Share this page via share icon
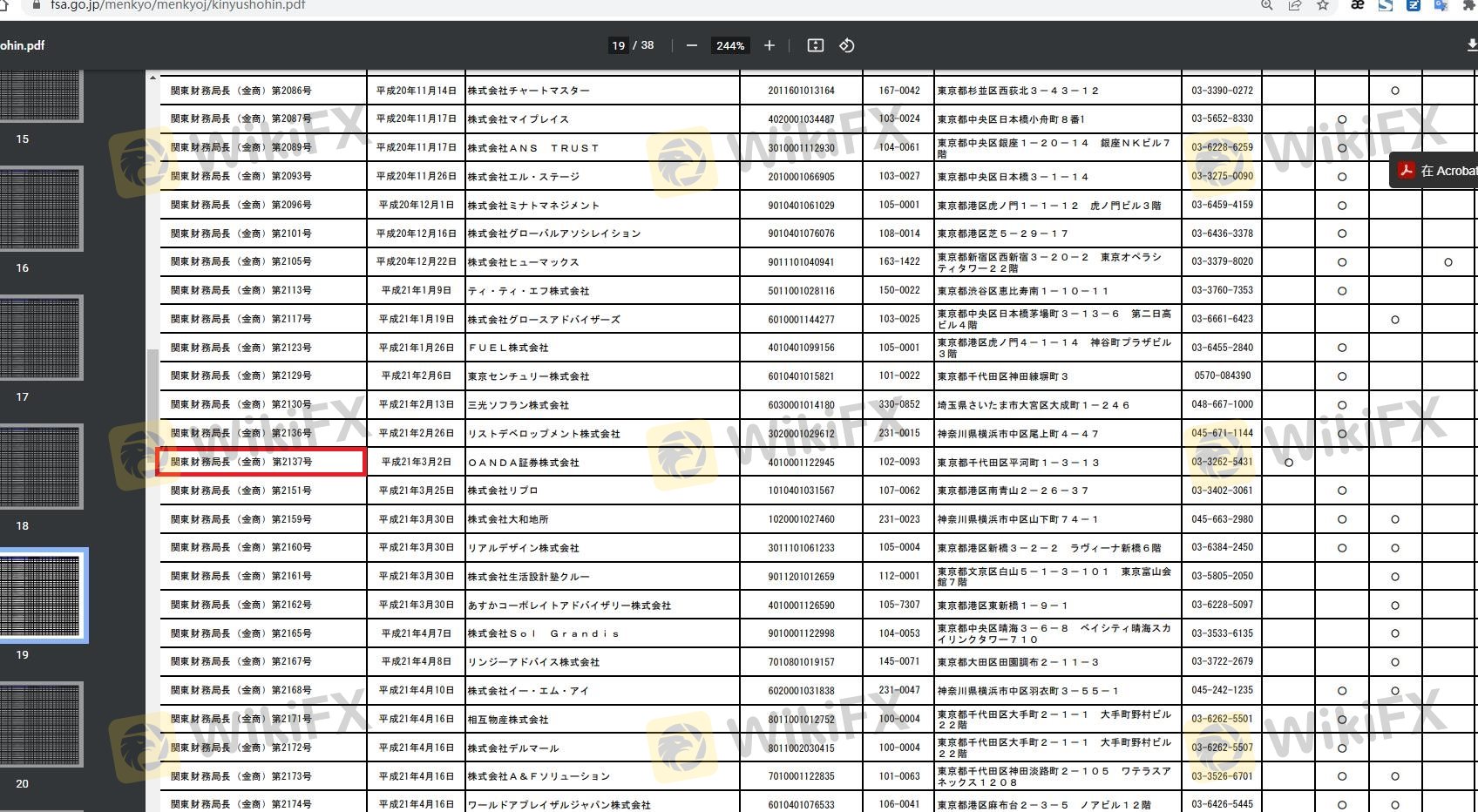 (1295, 5)
